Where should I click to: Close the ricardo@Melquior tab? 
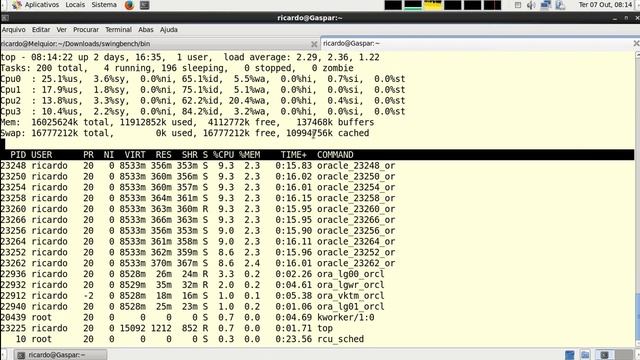(x=314, y=44)
